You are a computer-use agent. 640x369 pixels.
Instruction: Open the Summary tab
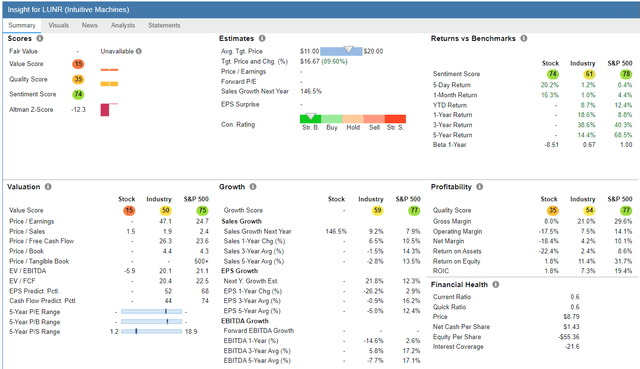click(22, 25)
